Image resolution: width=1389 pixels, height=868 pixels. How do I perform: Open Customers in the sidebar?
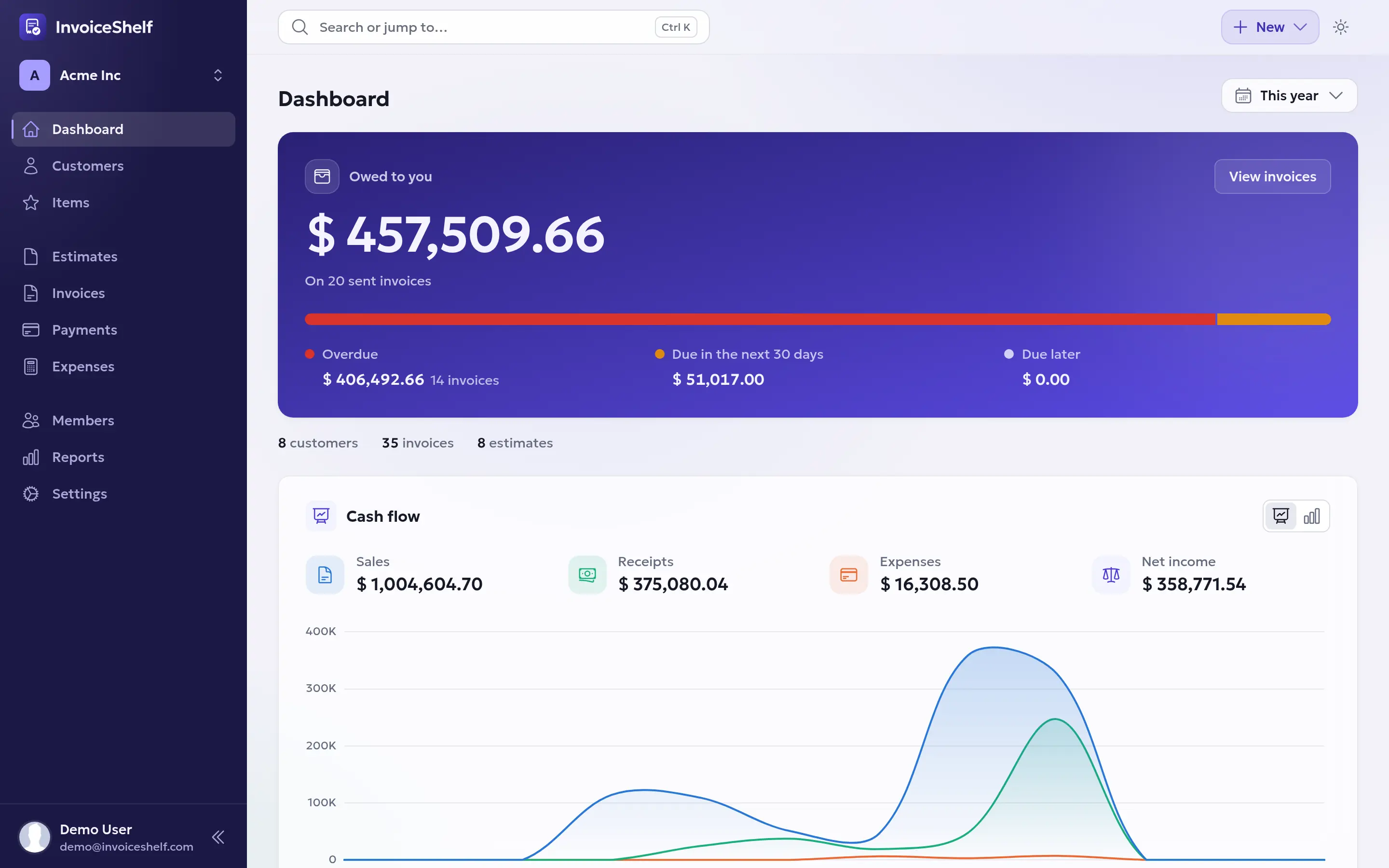(123, 166)
